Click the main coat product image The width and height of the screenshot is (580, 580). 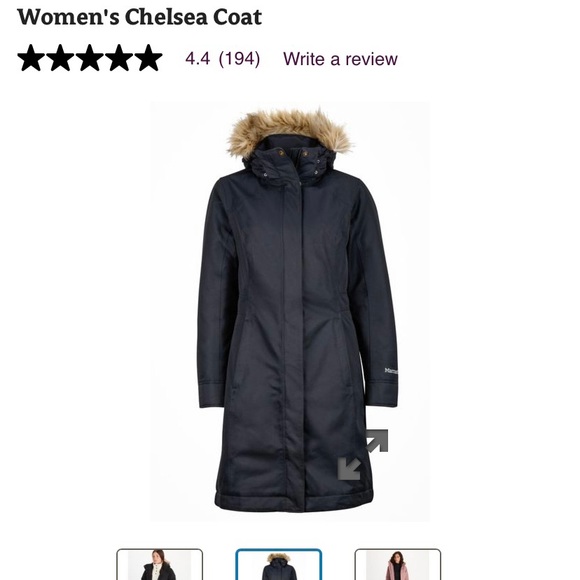290,311
